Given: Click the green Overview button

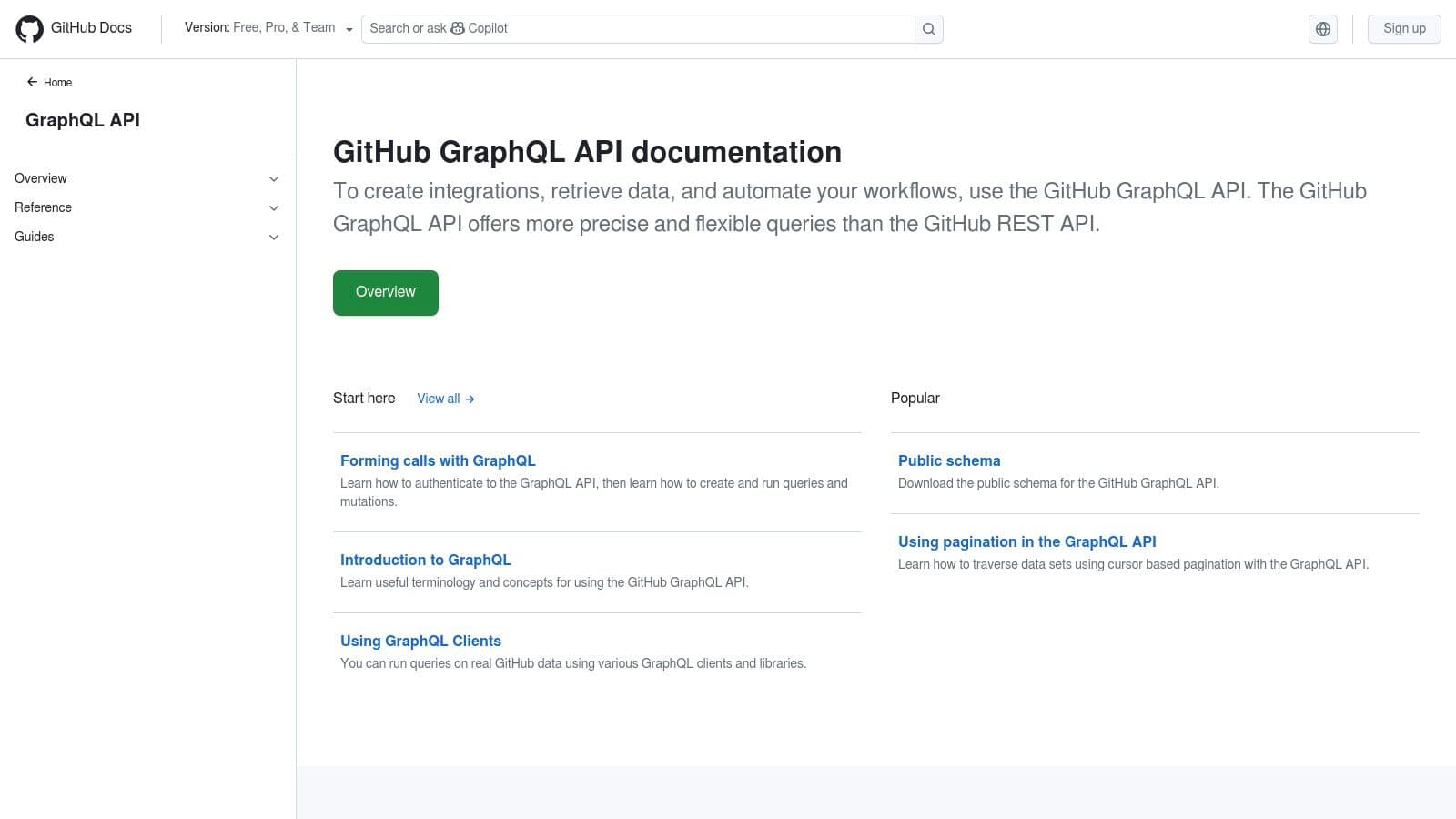Looking at the screenshot, I should click(x=385, y=292).
